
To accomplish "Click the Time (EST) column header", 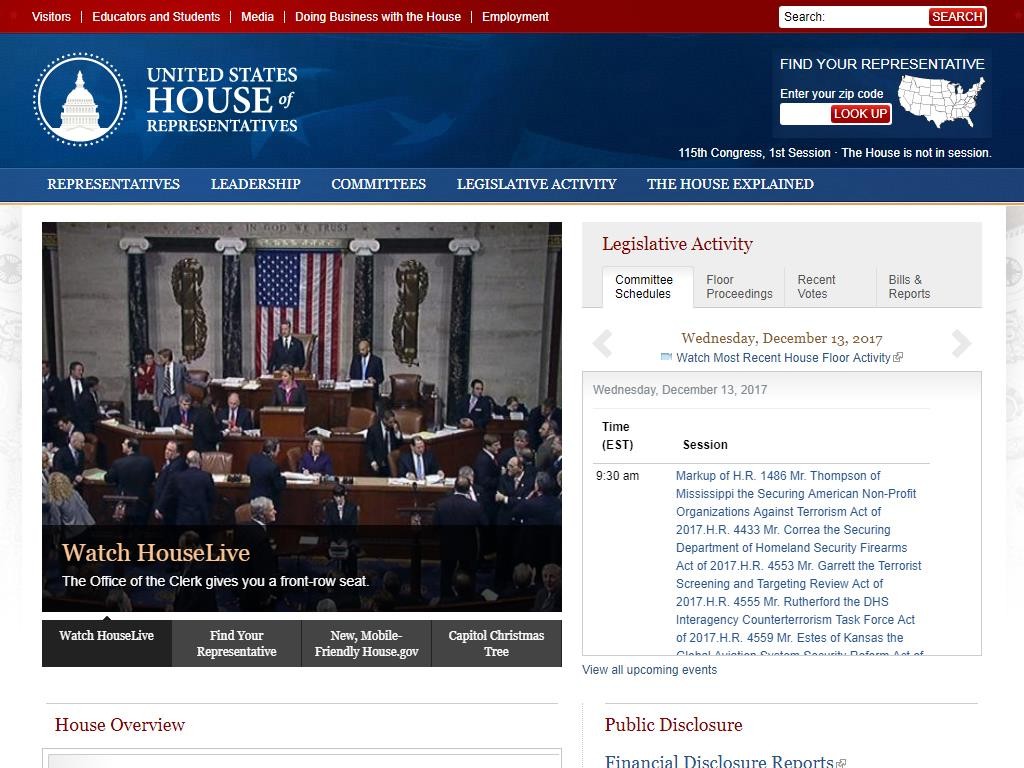I will [617, 436].
